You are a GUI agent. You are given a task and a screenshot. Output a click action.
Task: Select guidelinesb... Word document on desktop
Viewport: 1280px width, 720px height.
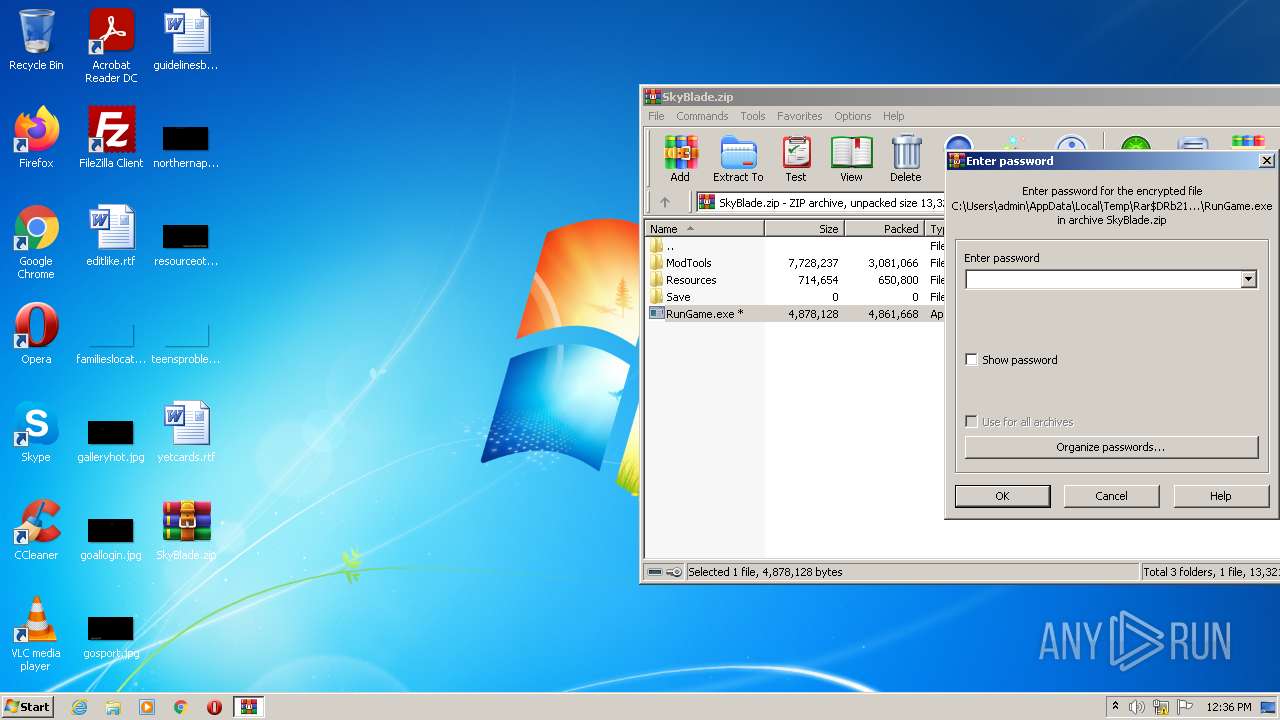pyautogui.click(x=186, y=40)
